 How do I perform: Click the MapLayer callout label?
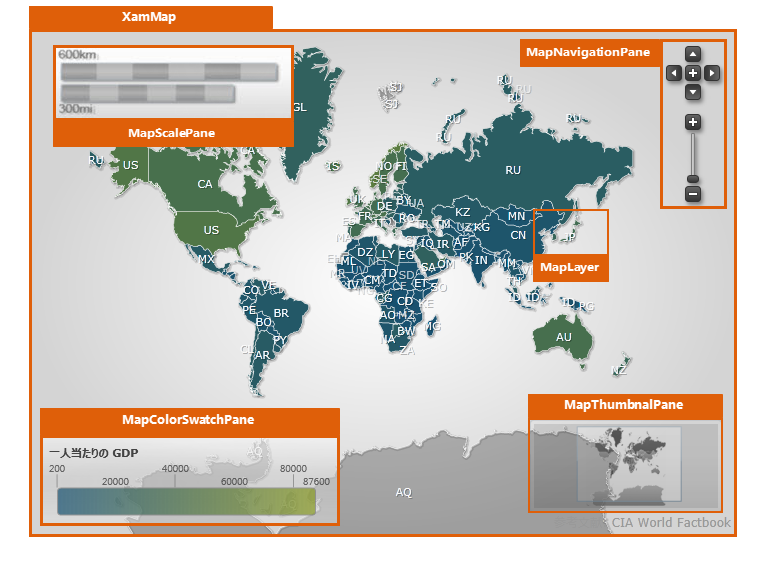[x=569, y=268]
